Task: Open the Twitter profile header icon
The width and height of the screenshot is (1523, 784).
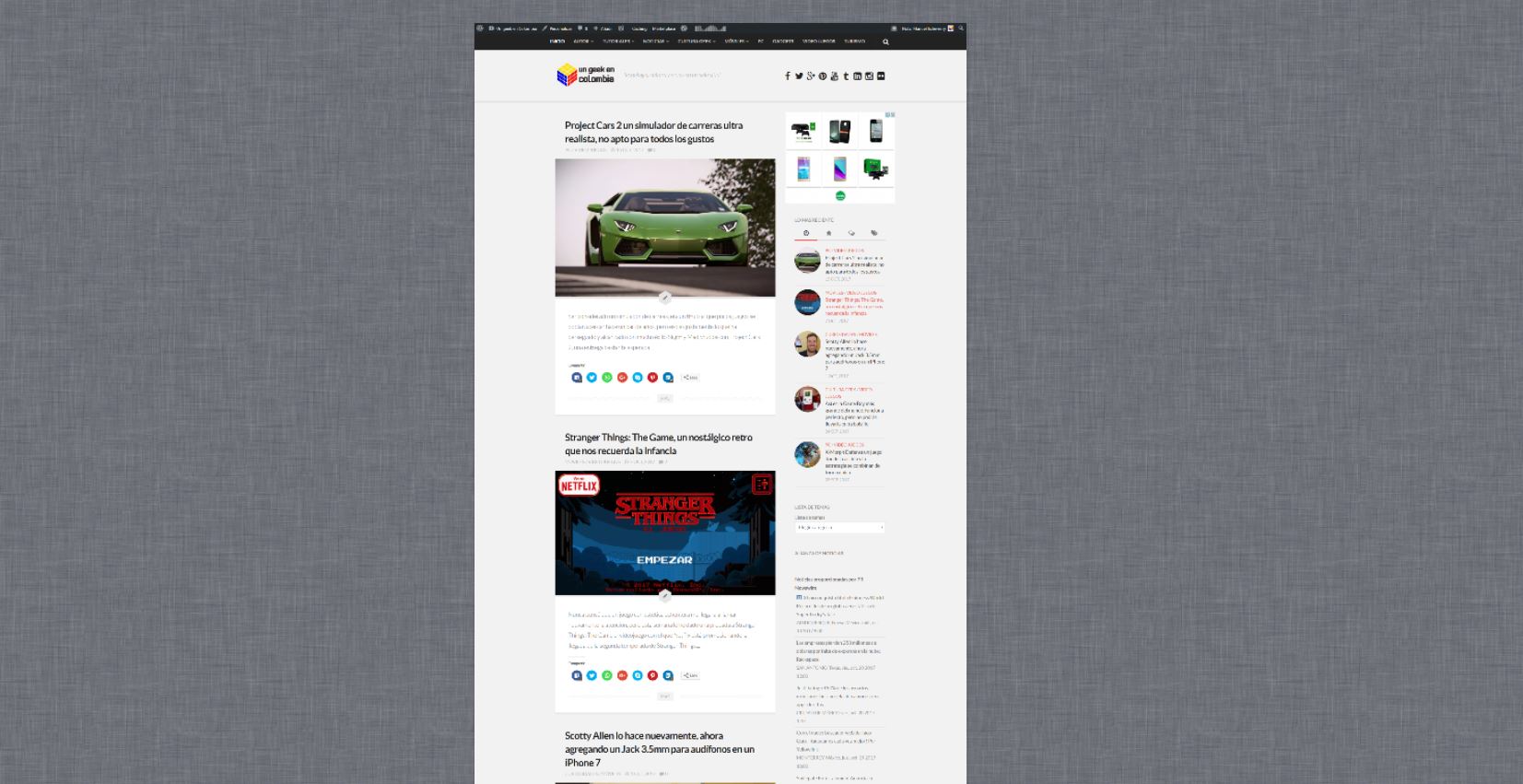Action: click(x=799, y=76)
